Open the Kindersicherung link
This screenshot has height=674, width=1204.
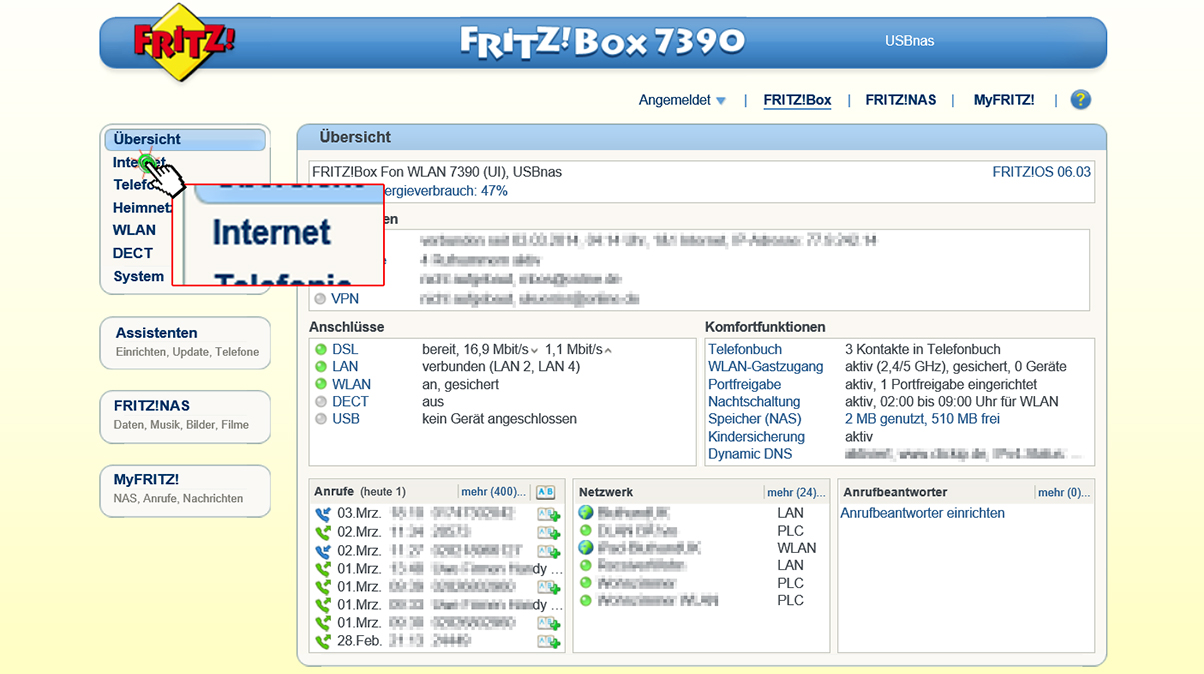756,437
